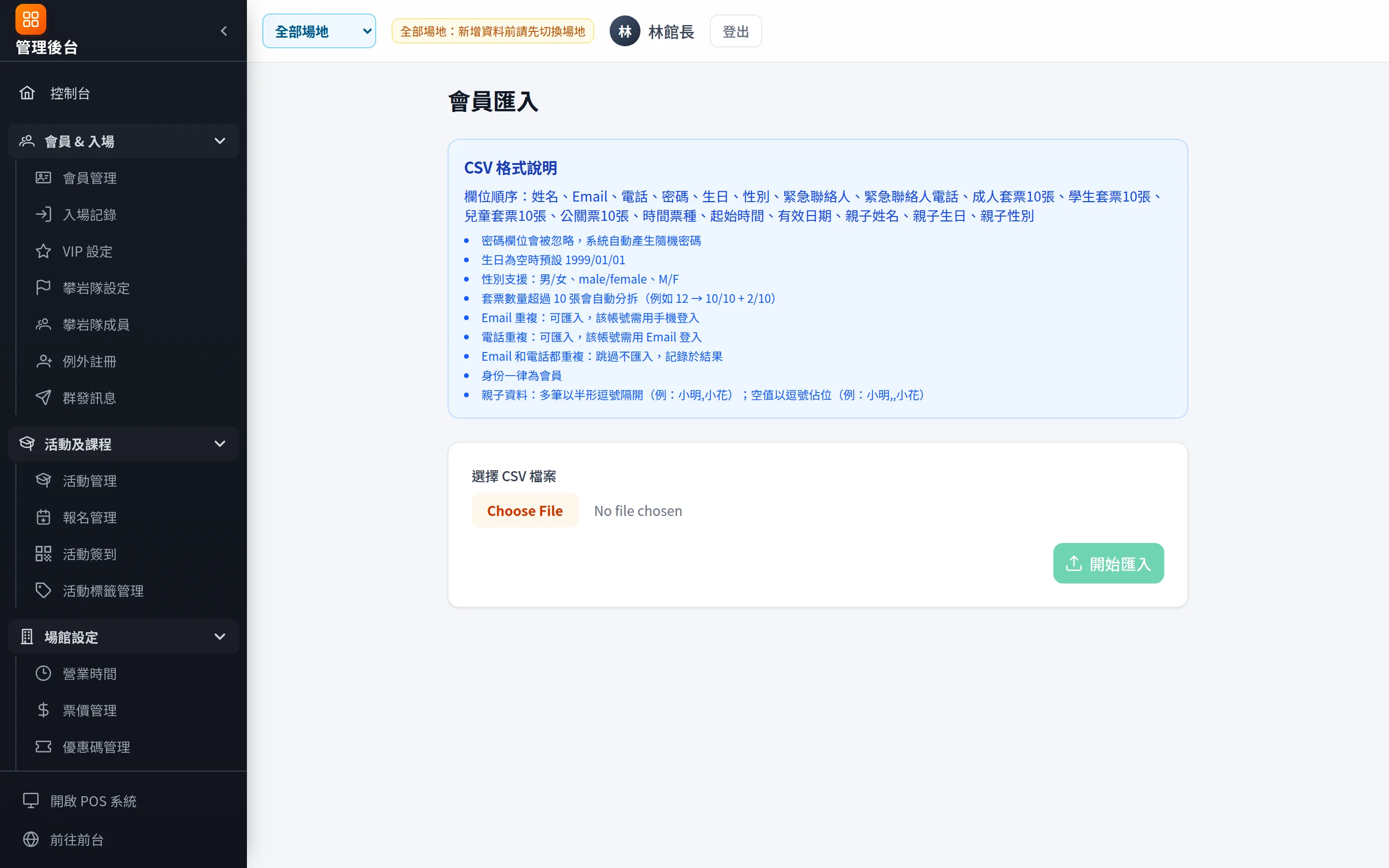
Task: Click the 優惠碼管理 ticket icon
Action: (43, 747)
